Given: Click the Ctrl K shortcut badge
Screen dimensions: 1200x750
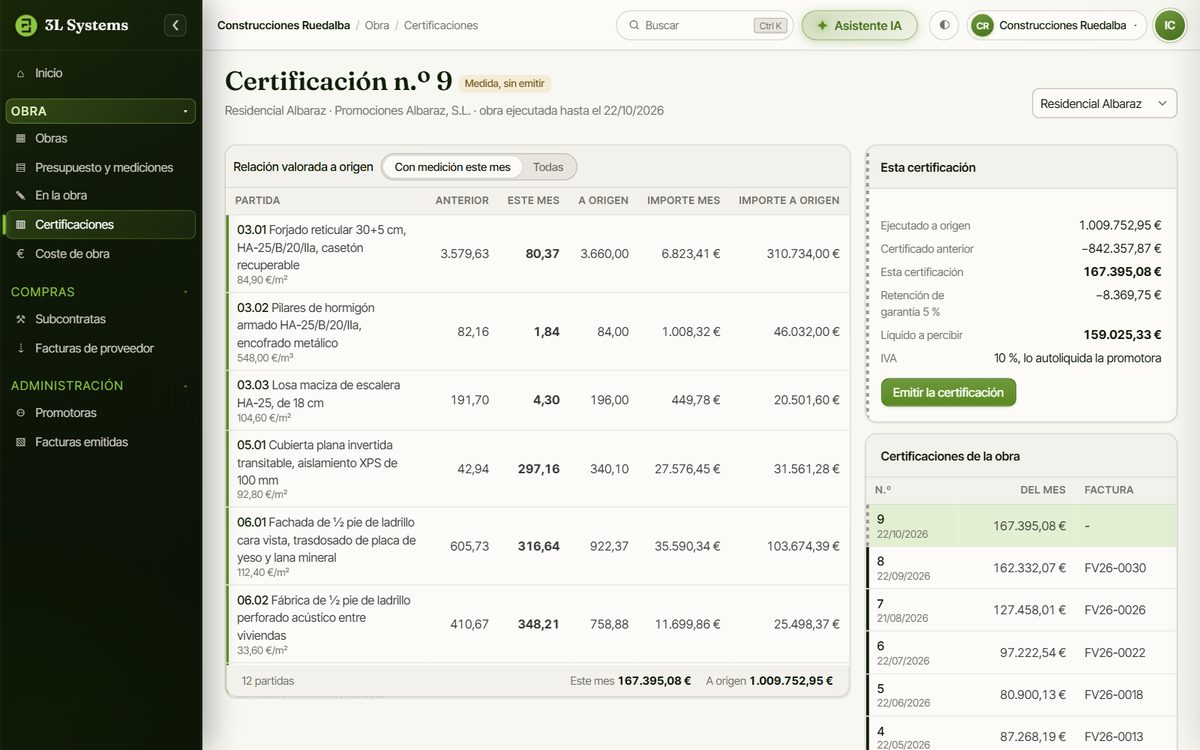Looking at the screenshot, I should coord(770,26).
